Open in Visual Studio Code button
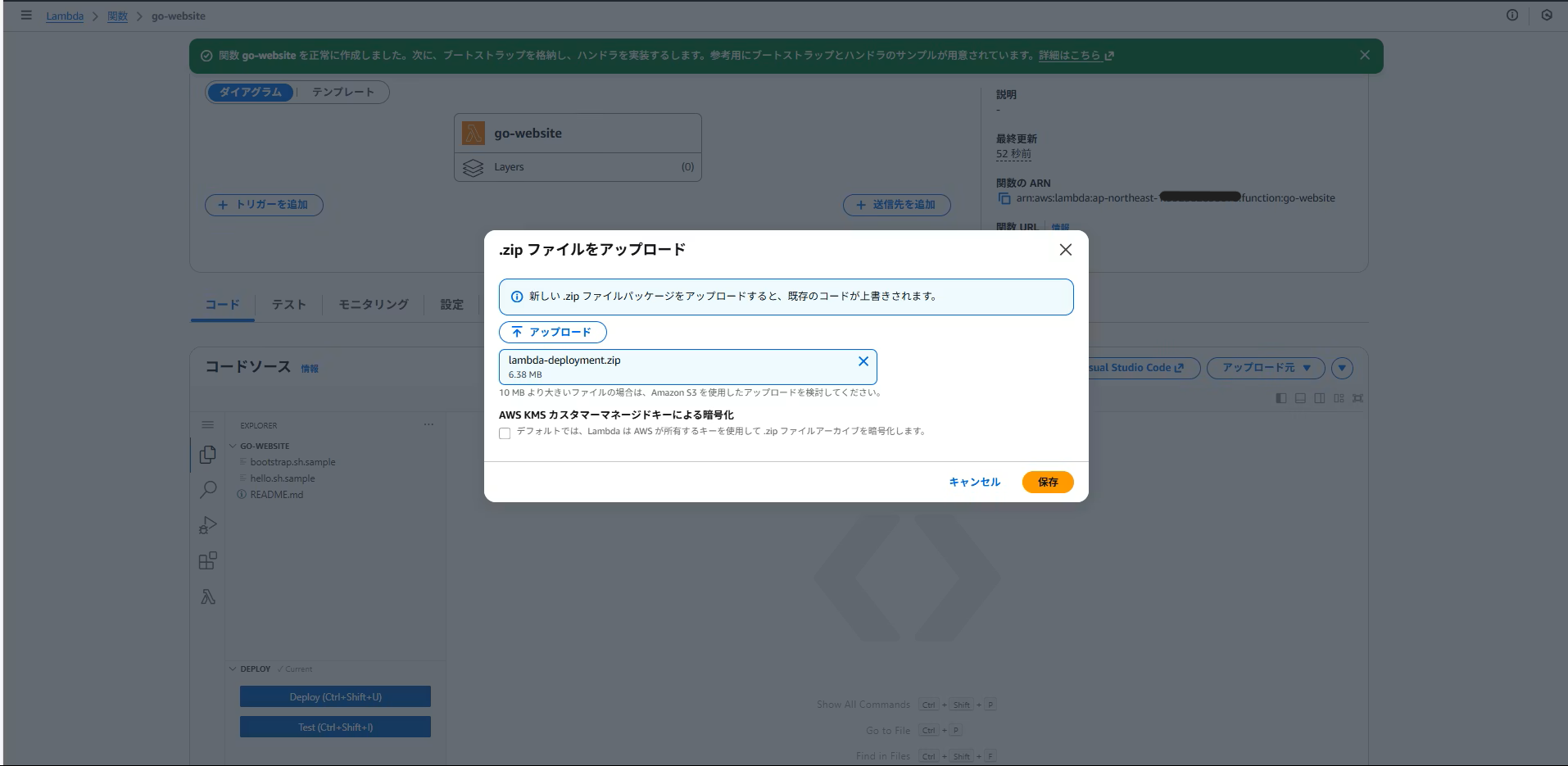Image resolution: width=1568 pixels, height=766 pixels. pyautogui.click(x=1143, y=368)
